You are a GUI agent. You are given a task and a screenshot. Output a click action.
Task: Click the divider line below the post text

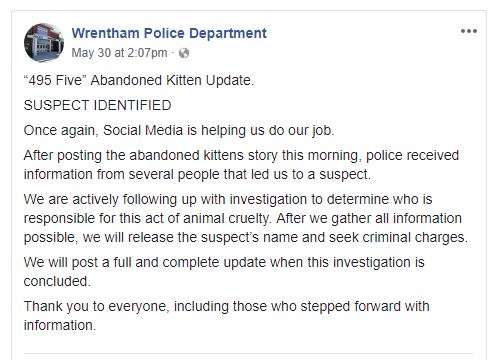(248, 353)
